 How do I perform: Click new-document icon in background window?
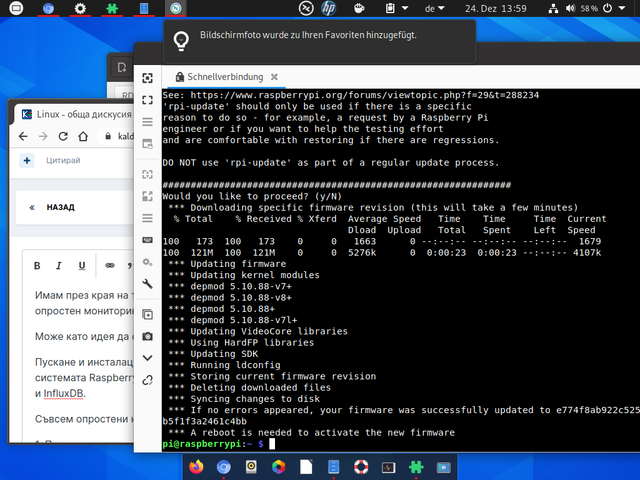pos(122,67)
